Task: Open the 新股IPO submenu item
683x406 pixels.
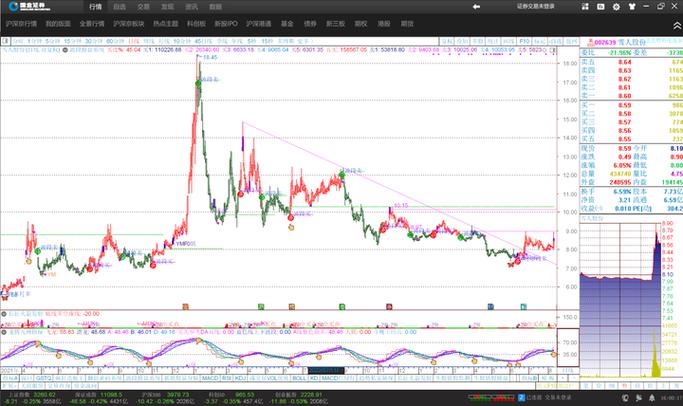Action: pos(226,24)
